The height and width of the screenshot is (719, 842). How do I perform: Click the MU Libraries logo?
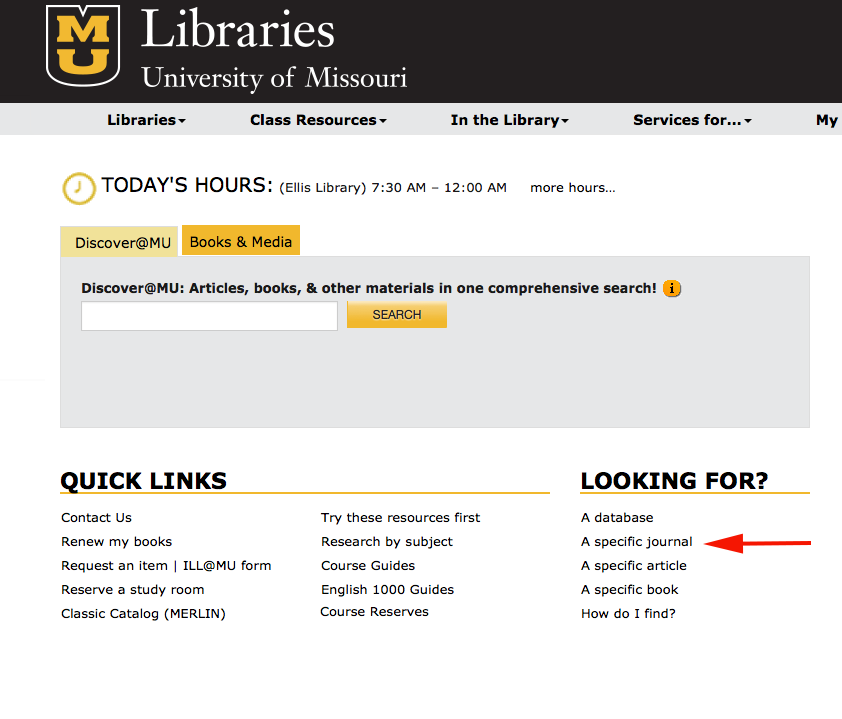pos(80,45)
